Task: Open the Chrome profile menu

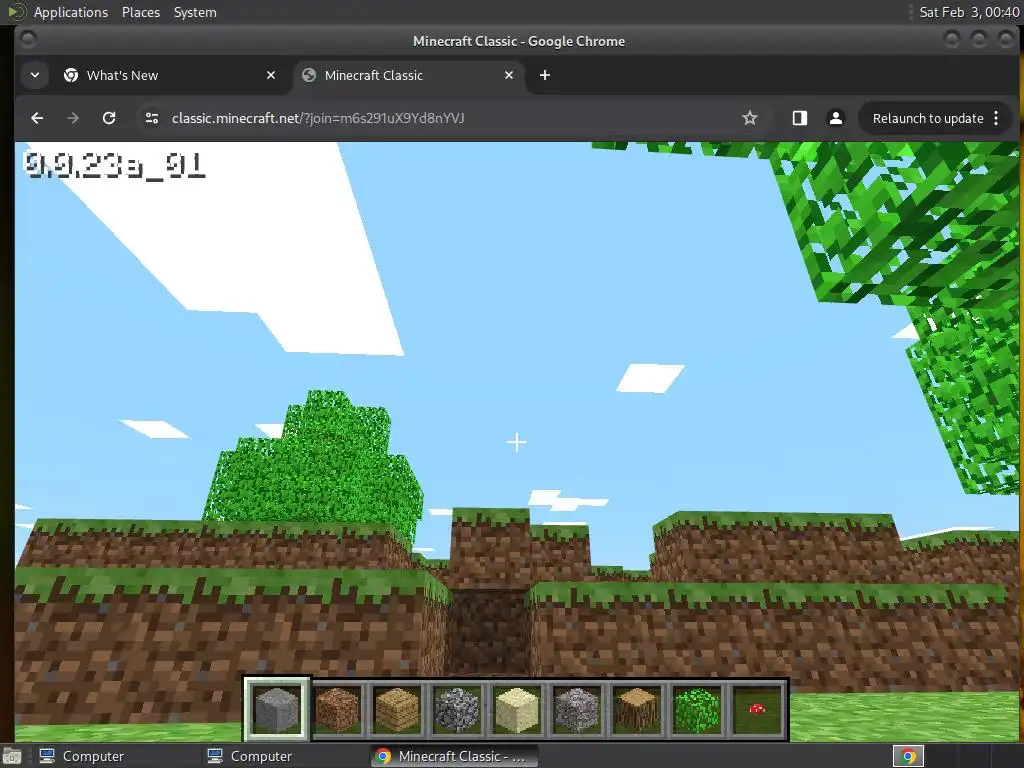Action: [835, 118]
